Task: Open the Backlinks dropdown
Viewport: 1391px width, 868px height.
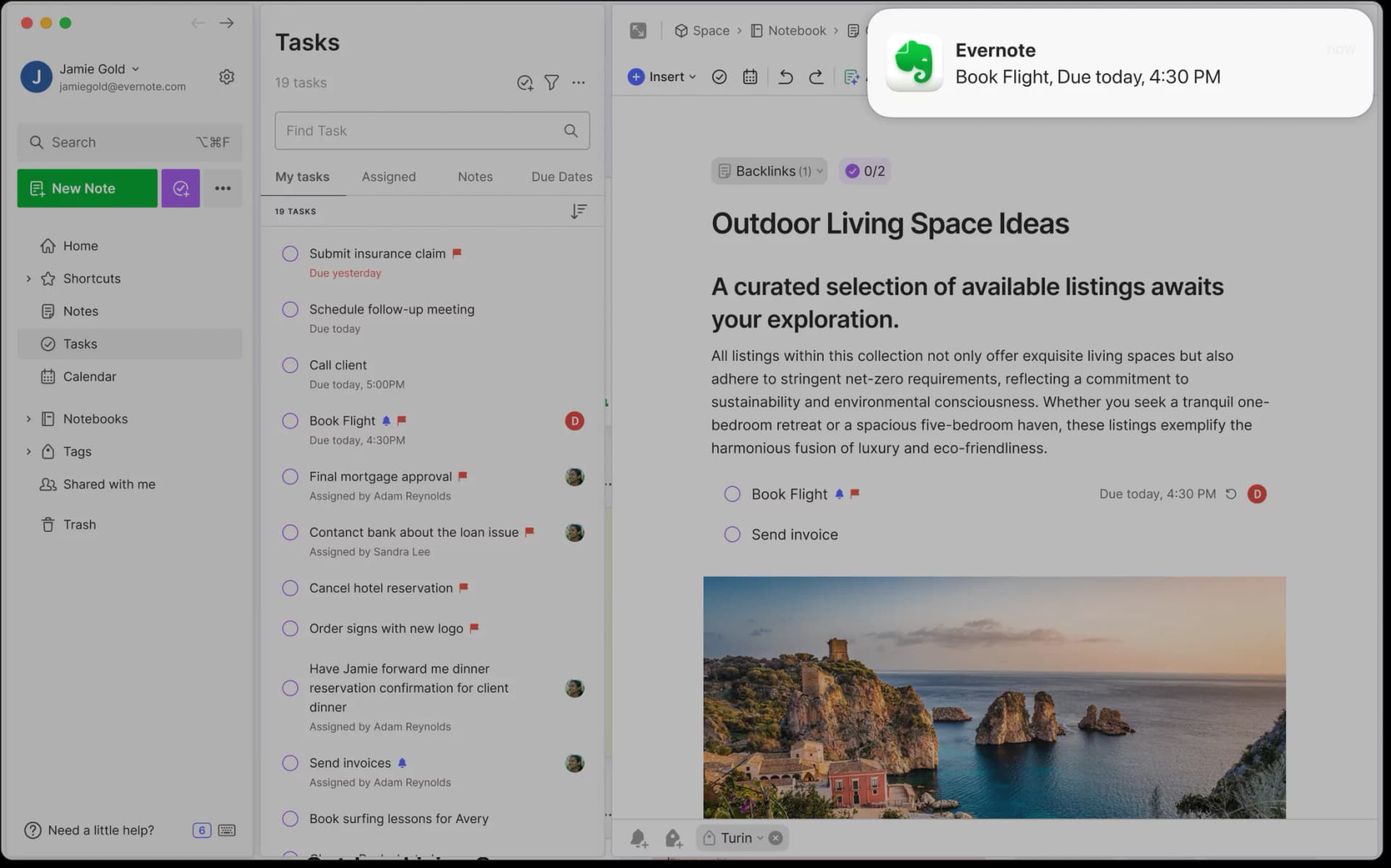Action: point(769,171)
